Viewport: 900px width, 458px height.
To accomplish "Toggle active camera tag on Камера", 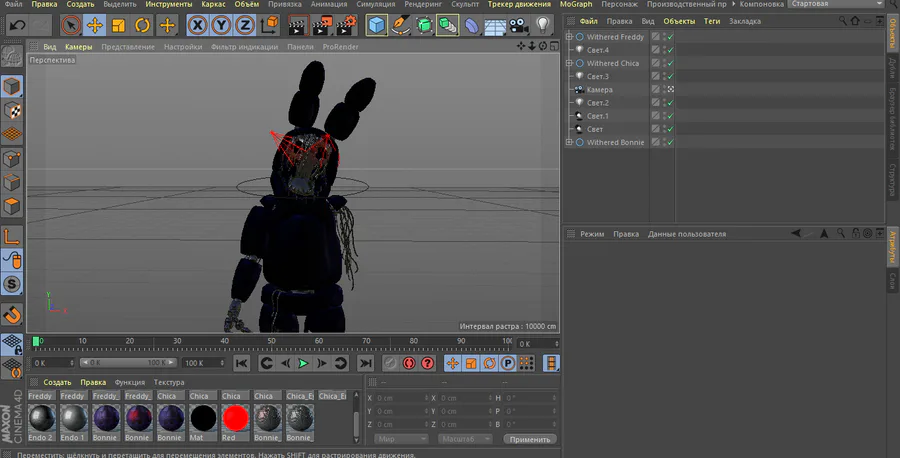I will click(670, 90).
